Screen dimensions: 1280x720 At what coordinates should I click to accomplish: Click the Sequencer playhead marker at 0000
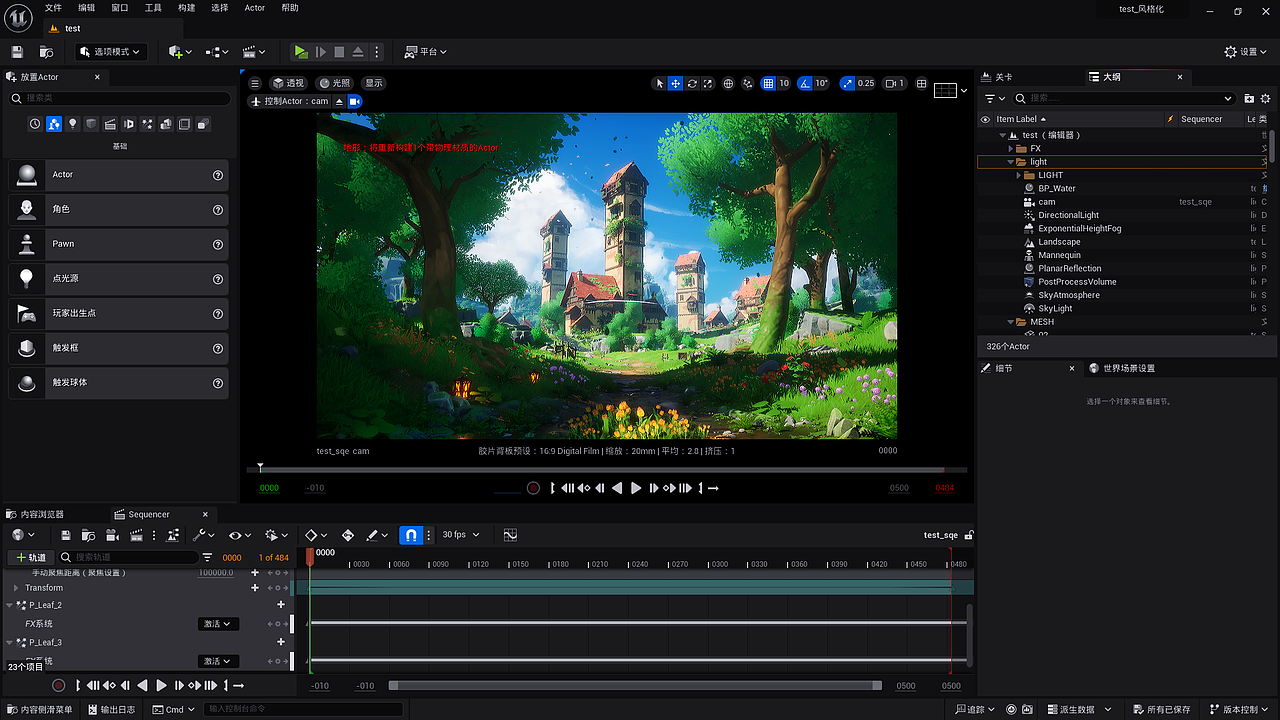(310, 556)
